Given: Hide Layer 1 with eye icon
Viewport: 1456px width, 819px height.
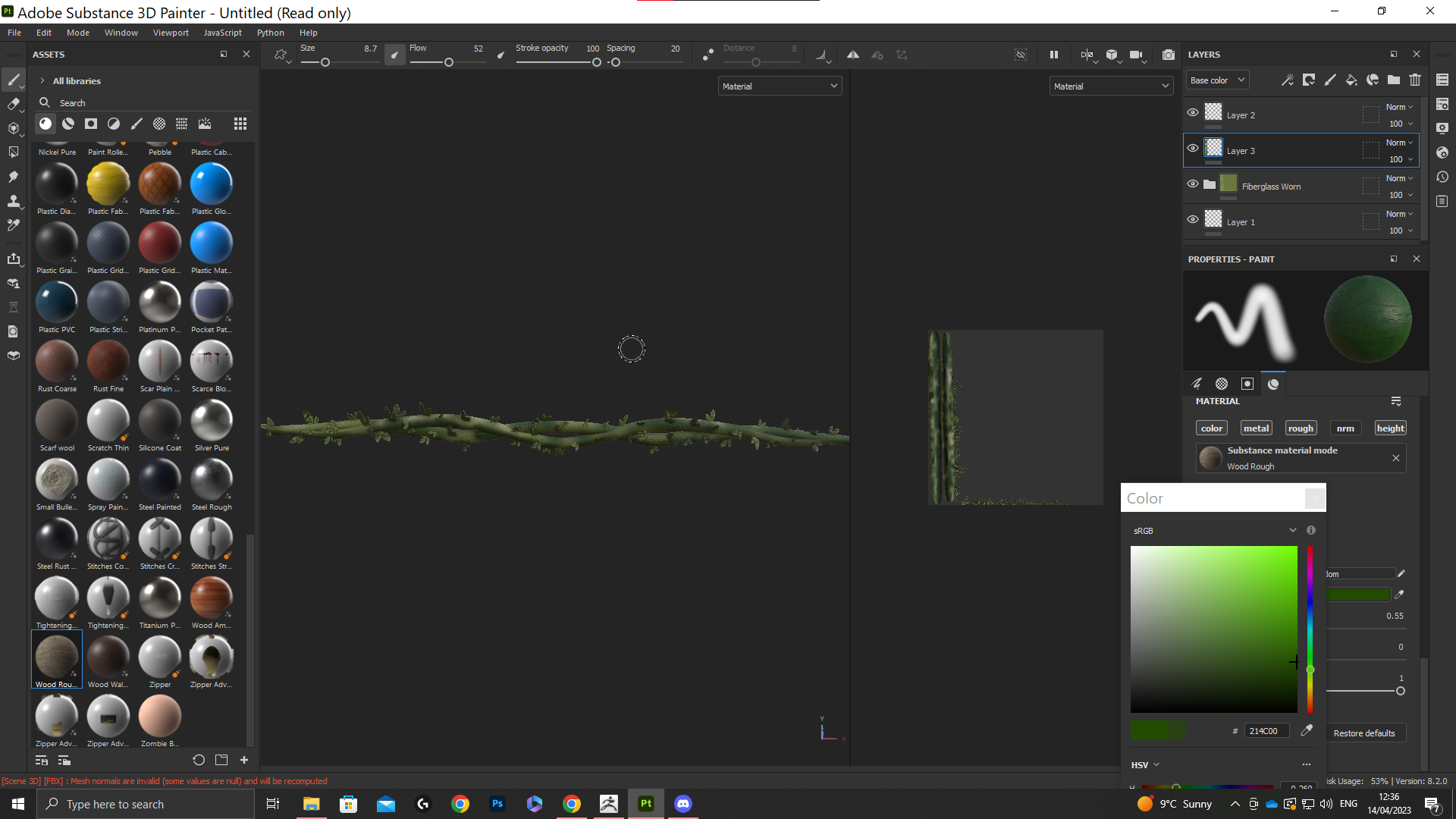Looking at the screenshot, I should point(1193,219).
